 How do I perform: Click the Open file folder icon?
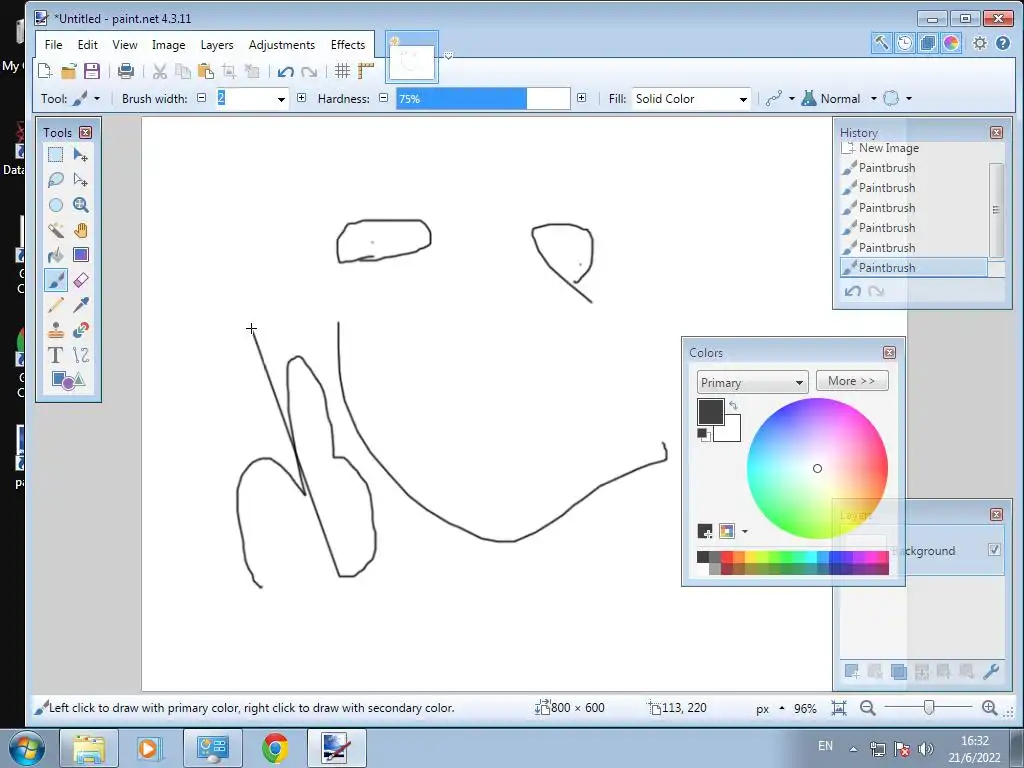tap(69, 71)
